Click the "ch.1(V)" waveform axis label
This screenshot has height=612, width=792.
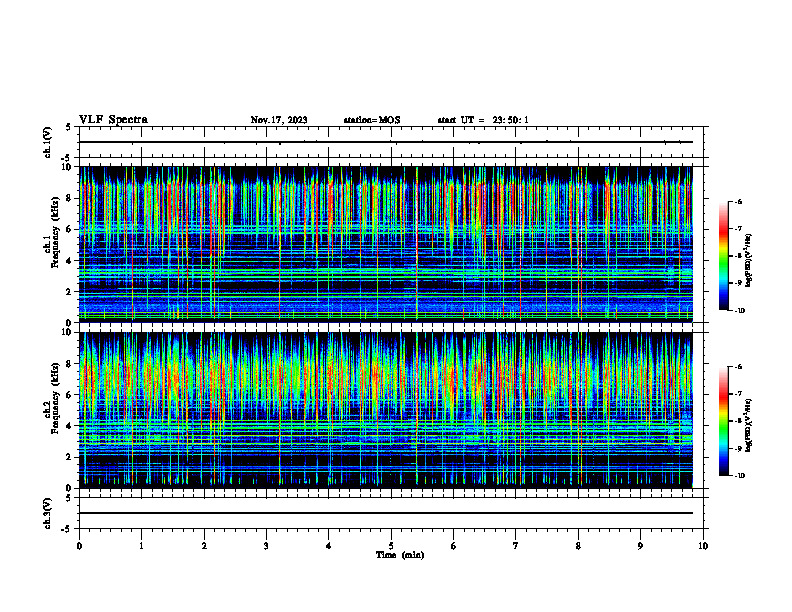48,142
